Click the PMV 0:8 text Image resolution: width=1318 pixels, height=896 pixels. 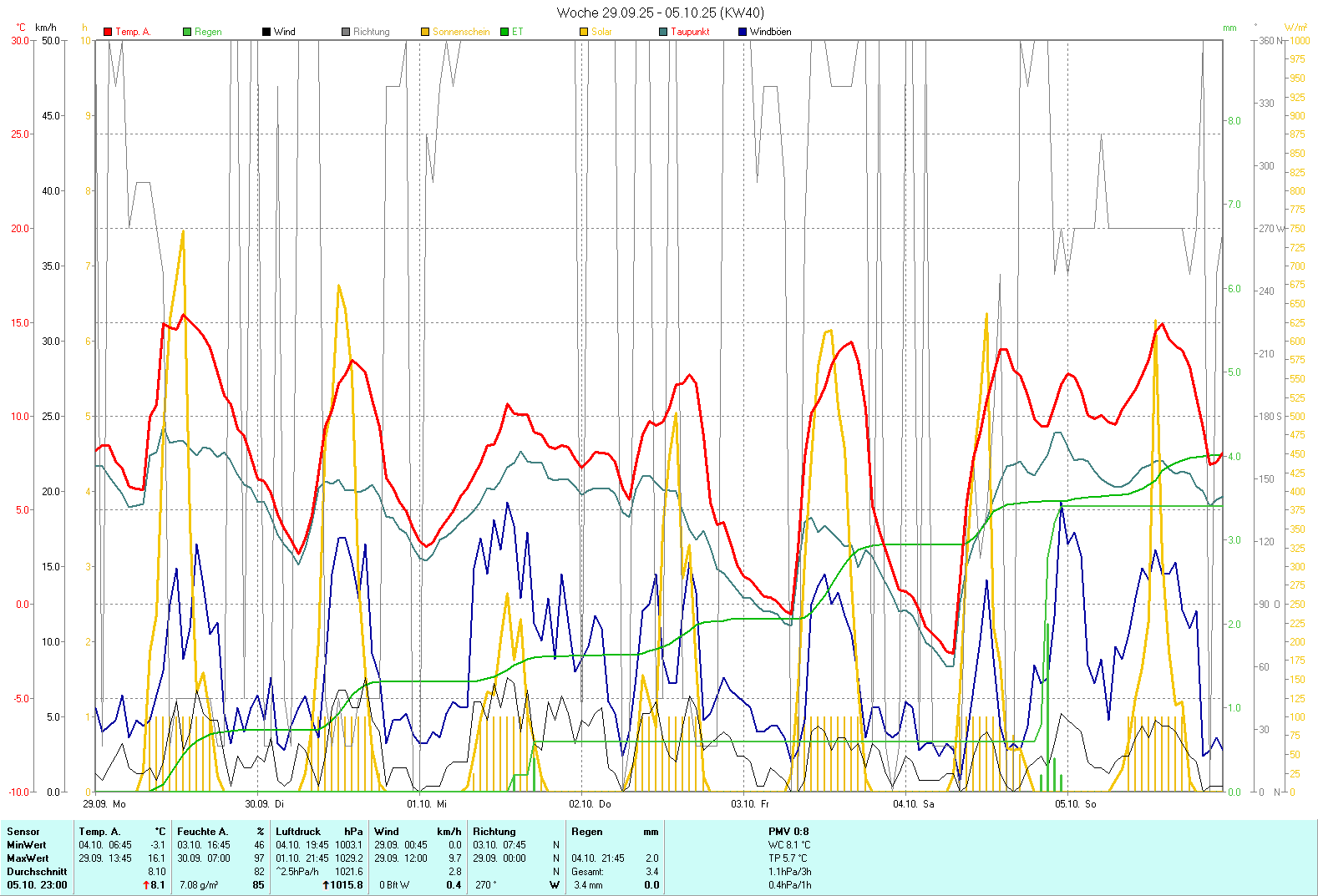point(788,832)
